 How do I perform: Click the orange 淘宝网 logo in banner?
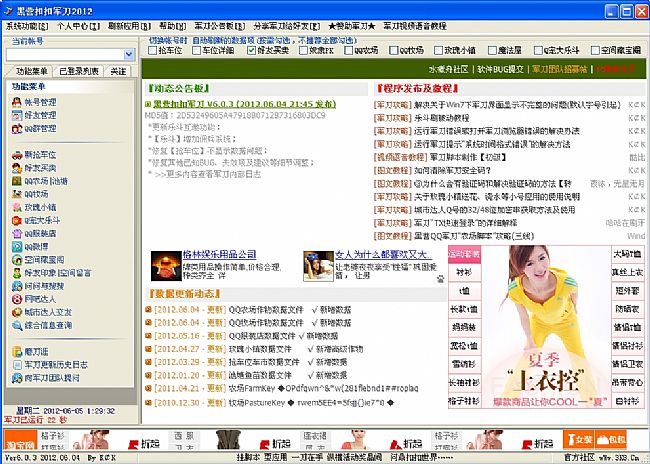point(20,441)
